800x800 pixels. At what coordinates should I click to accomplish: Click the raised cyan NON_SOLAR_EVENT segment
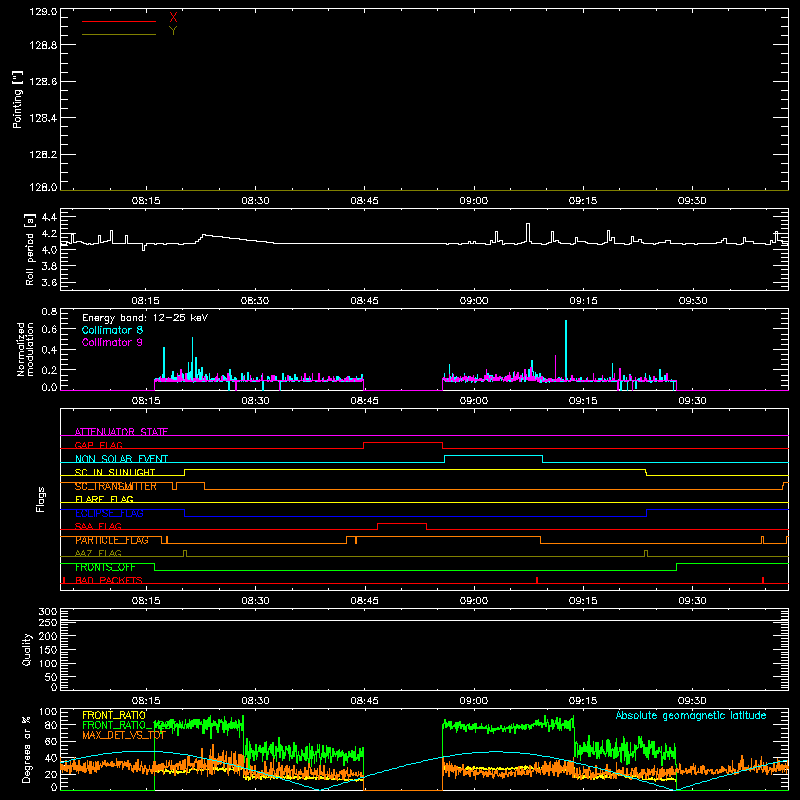pyautogui.click(x=493, y=456)
